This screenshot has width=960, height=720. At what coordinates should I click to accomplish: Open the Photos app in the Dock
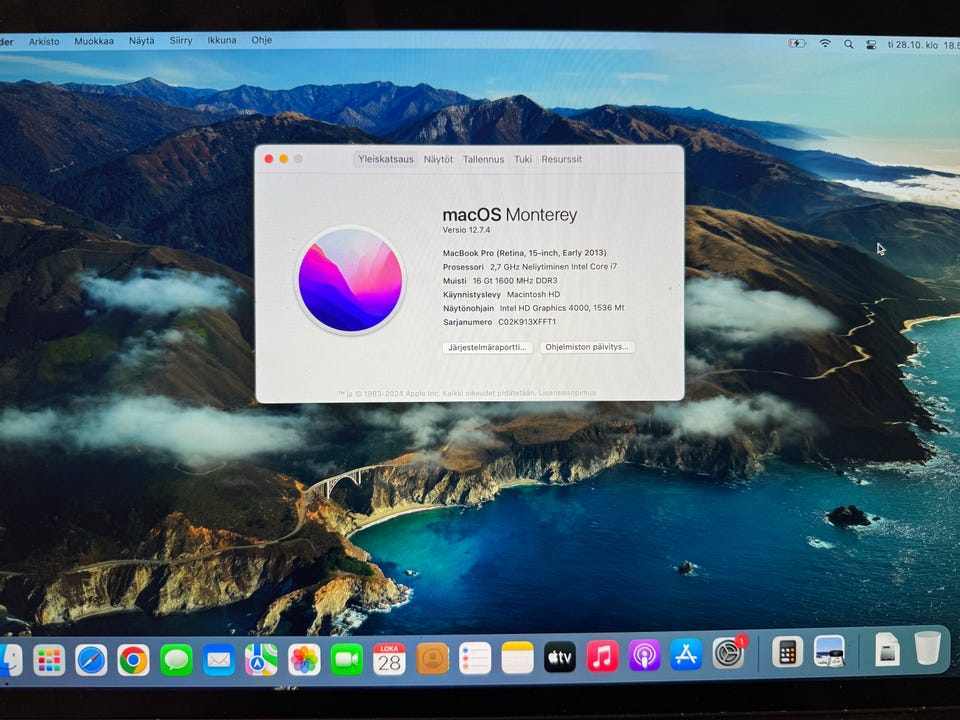point(304,660)
